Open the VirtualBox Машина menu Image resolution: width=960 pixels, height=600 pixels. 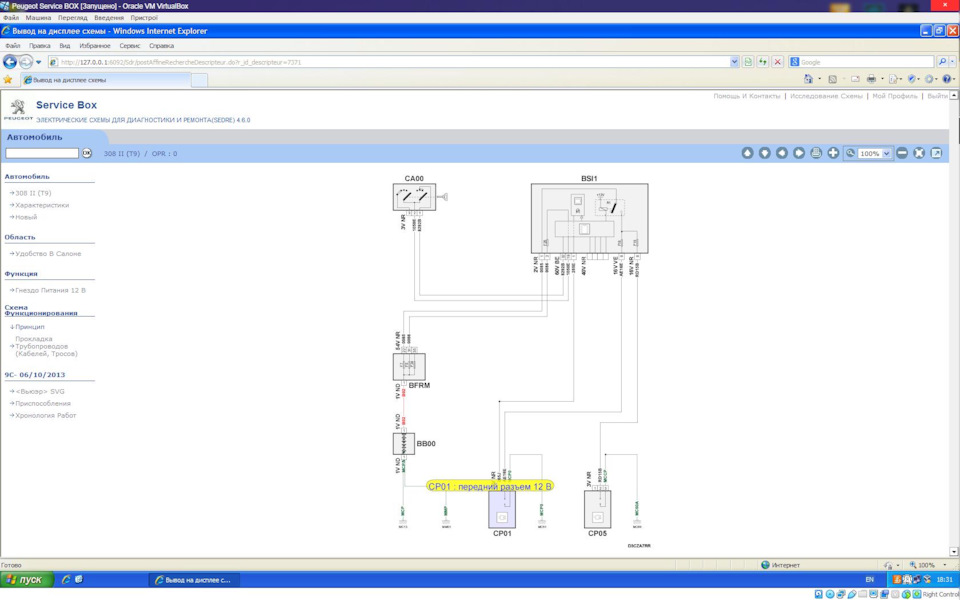pos(39,18)
